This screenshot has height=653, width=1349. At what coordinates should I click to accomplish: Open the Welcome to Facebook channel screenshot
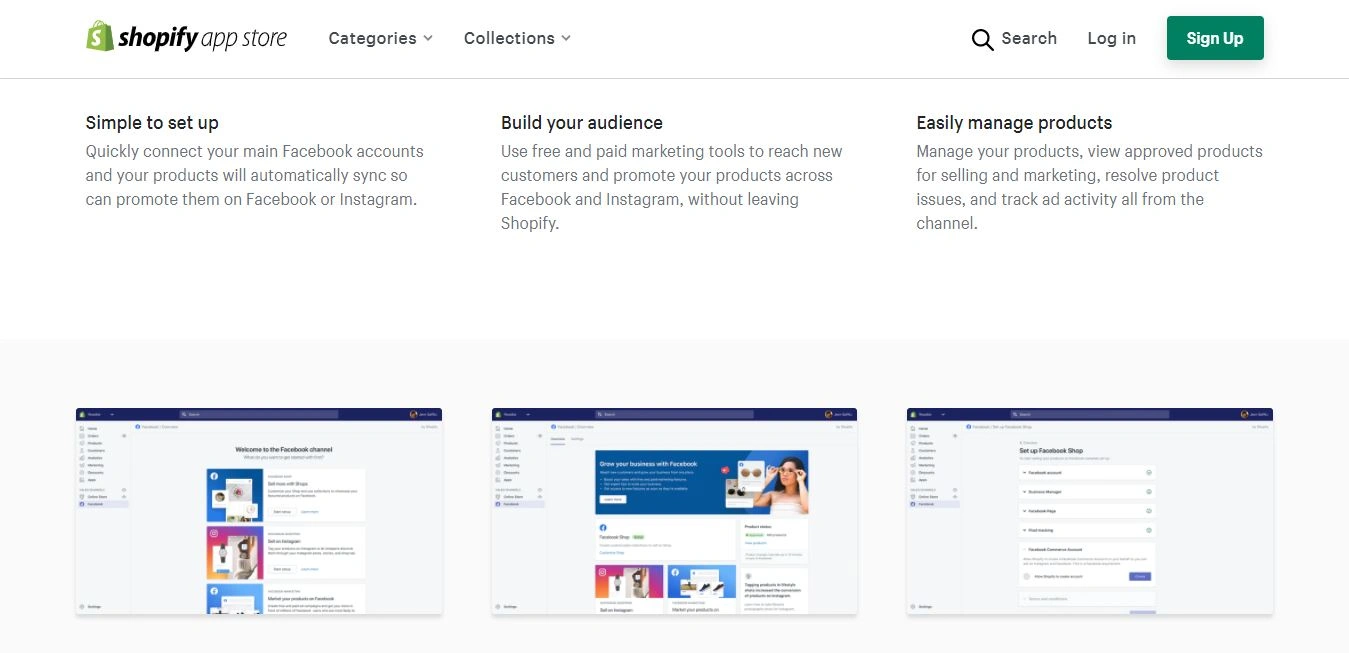pos(259,511)
